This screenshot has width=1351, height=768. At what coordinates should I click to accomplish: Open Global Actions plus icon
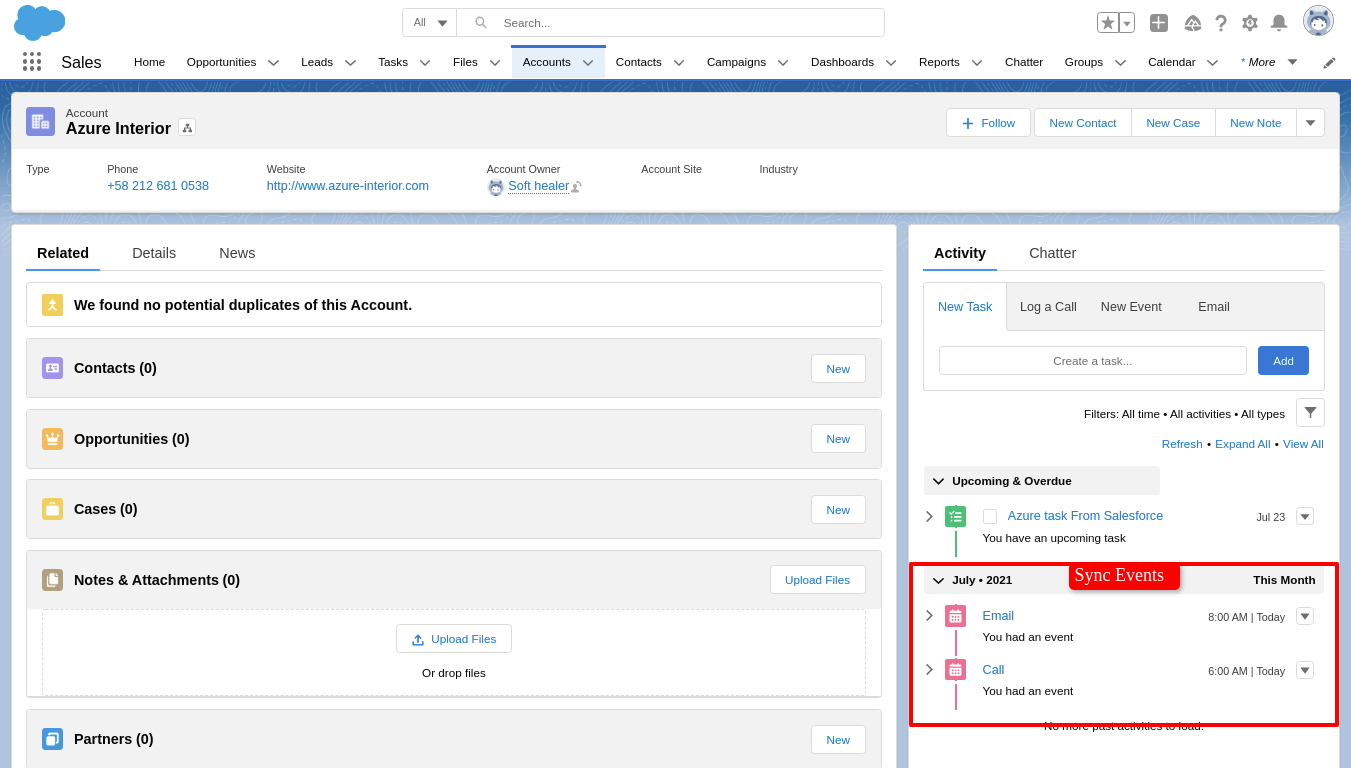1159,23
